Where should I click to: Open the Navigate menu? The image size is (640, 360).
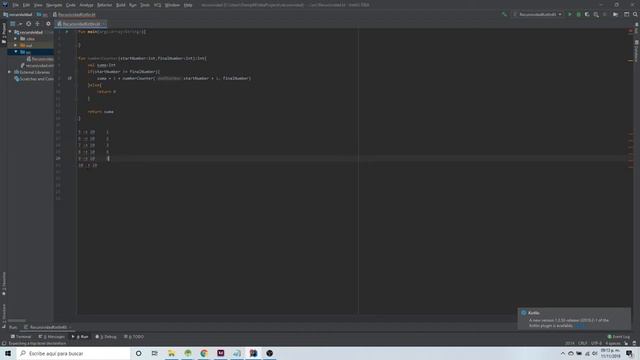pyautogui.click(x=54, y=5)
